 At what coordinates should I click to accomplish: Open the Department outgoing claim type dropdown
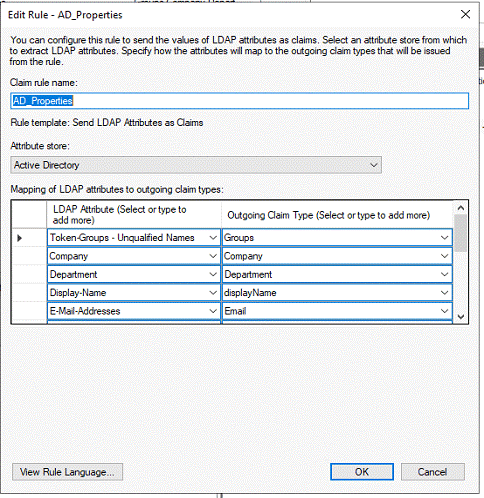pyautogui.click(x=444, y=274)
